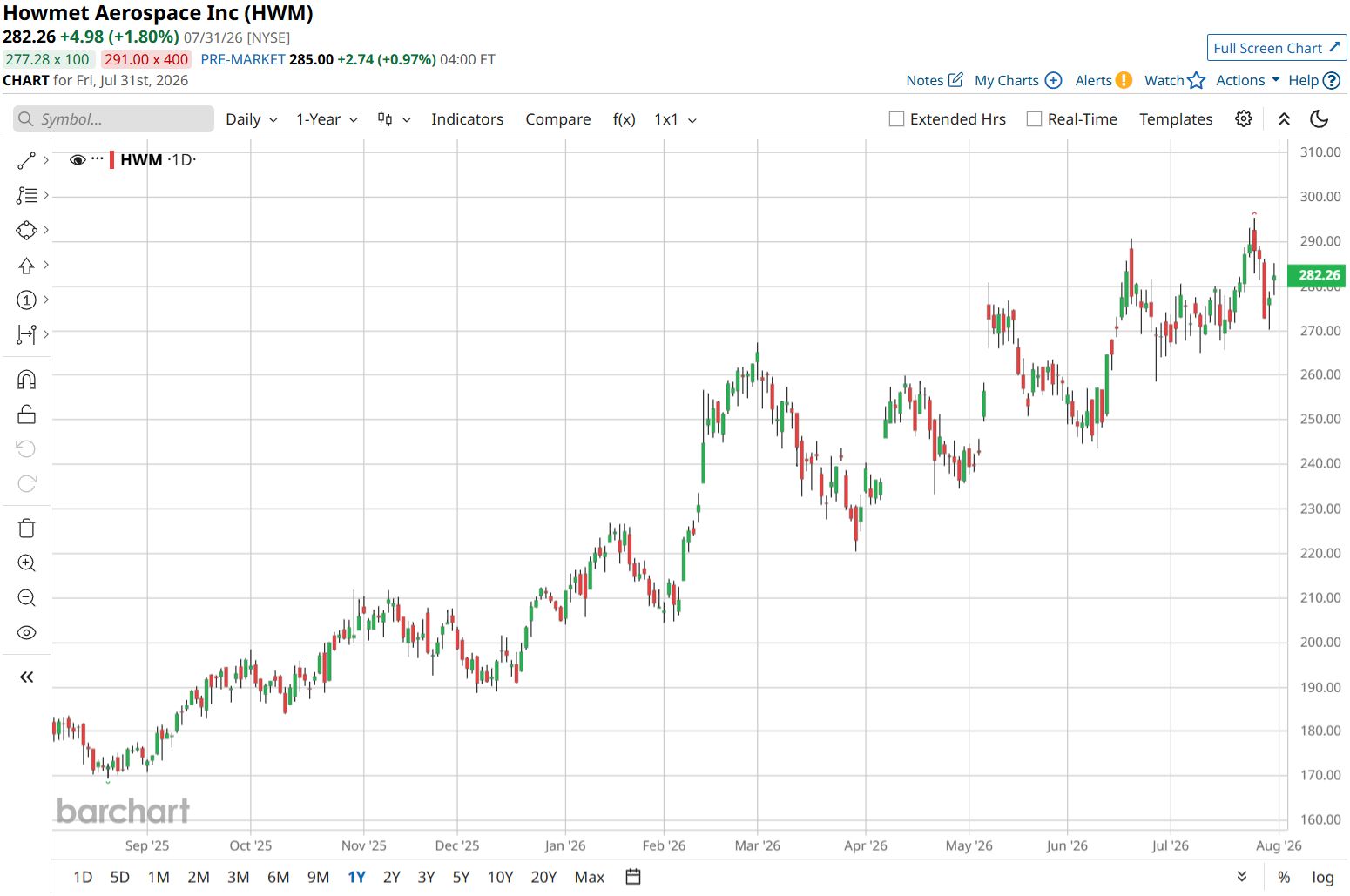Select the 6M time range
Image resolution: width=1350 pixels, height=896 pixels.
click(x=278, y=877)
